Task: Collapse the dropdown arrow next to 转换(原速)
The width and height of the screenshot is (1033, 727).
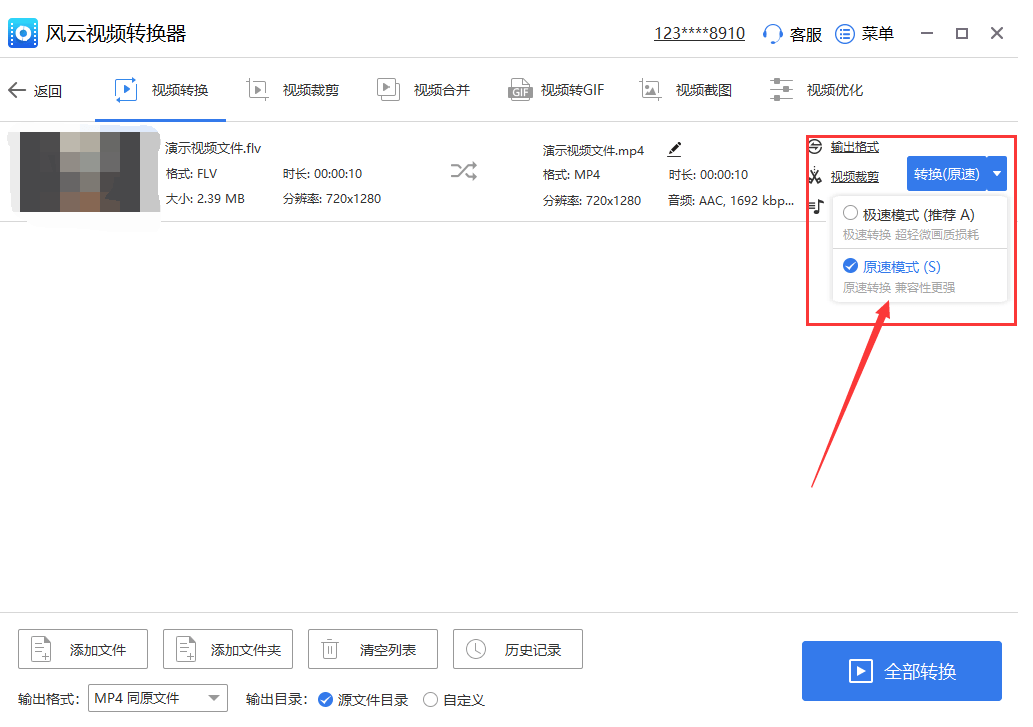Action: click(x=997, y=174)
